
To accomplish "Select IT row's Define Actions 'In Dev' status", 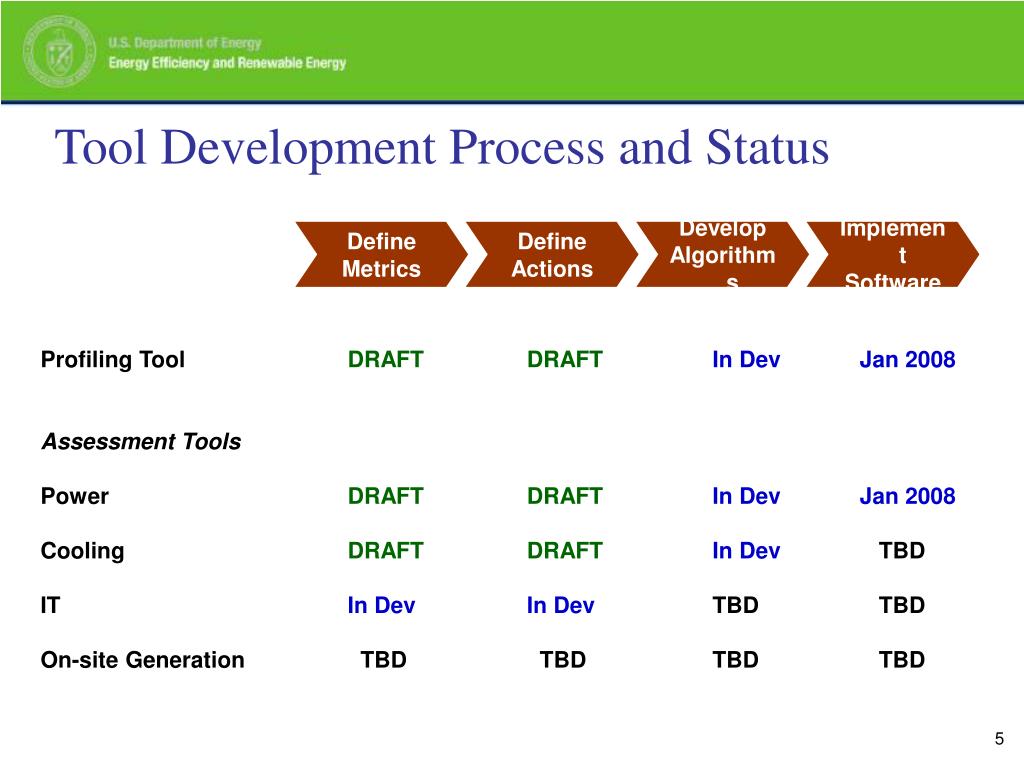I will pos(560,605).
